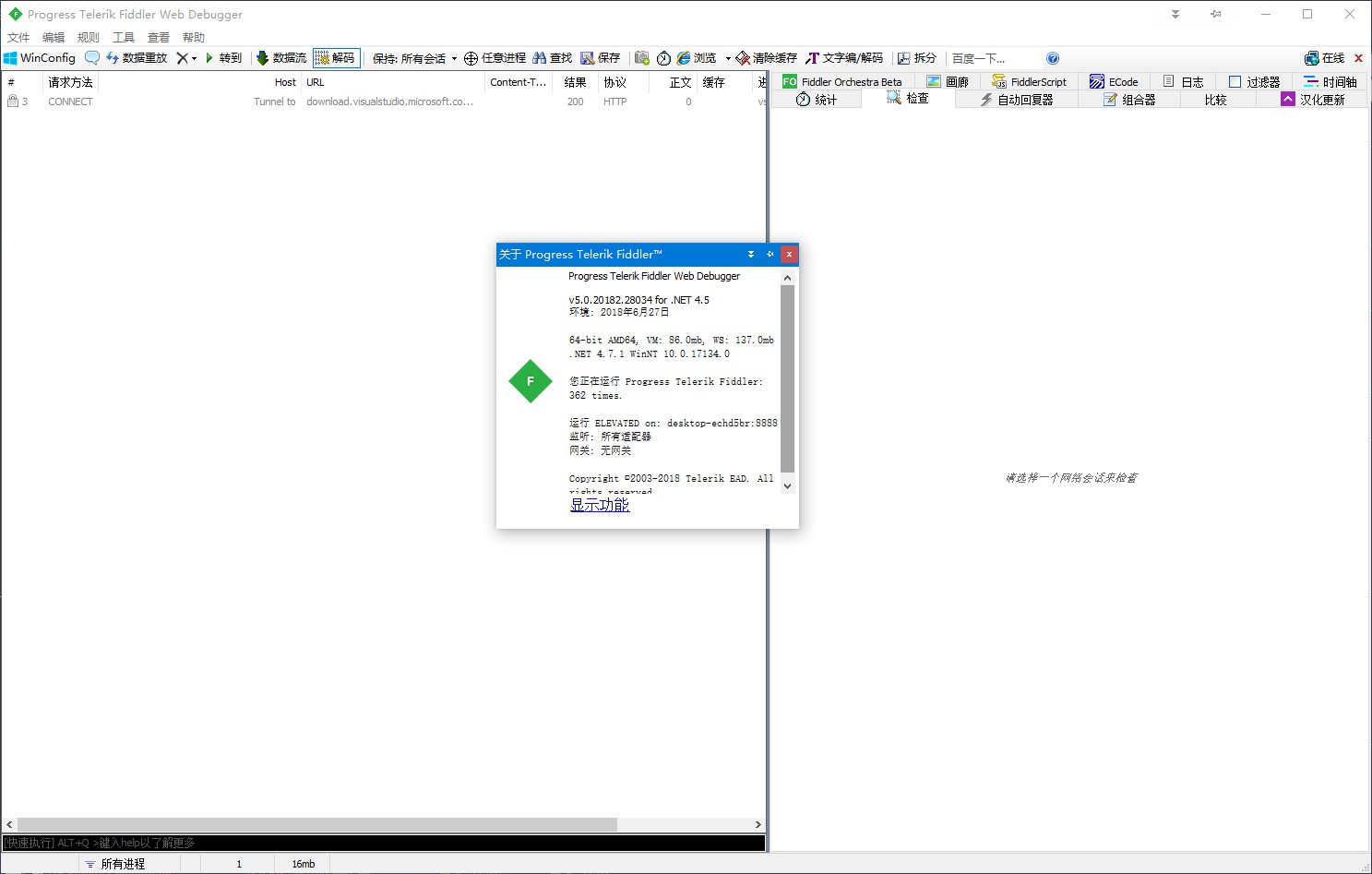Click pin icon in About dialog title
The height and width of the screenshot is (874, 1372).
pyautogui.click(x=770, y=254)
